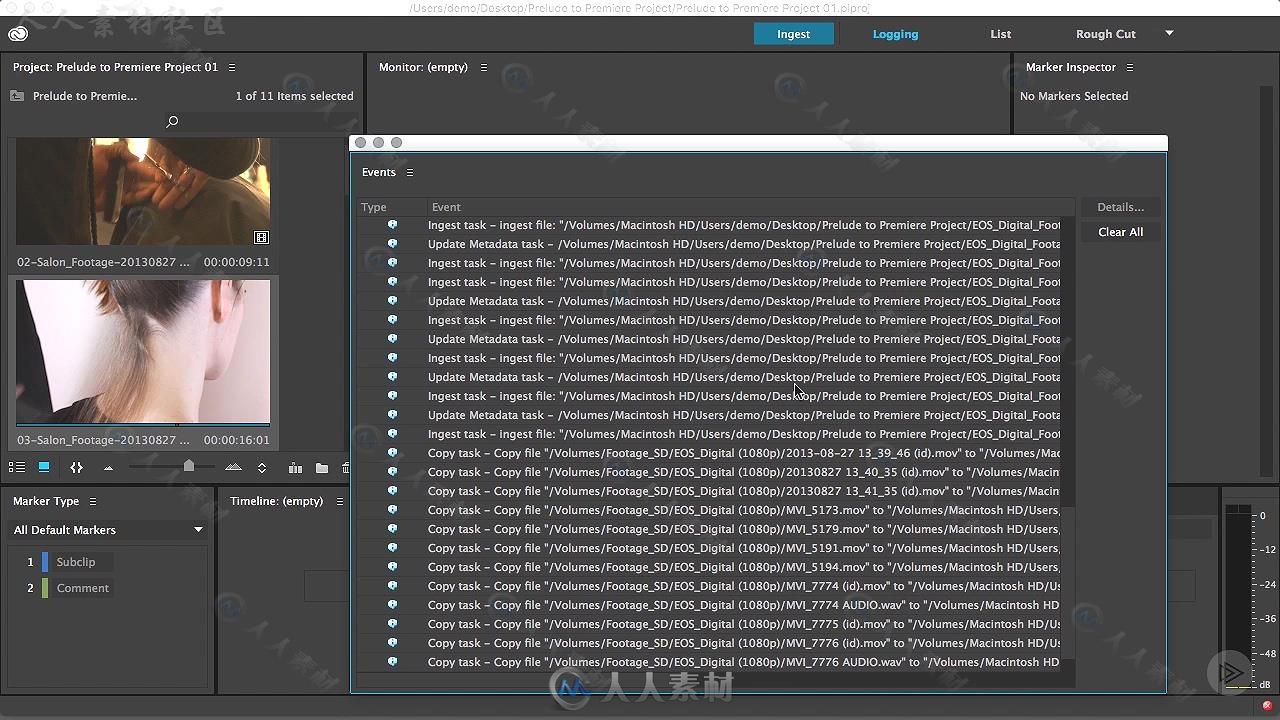Close the Events window with the left title-bar button
The image size is (1280, 720).
click(361, 143)
